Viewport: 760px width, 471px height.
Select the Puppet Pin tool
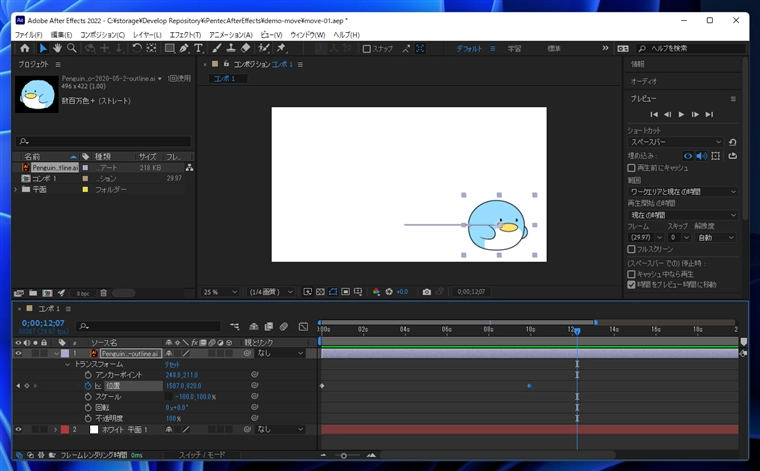click(281, 48)
